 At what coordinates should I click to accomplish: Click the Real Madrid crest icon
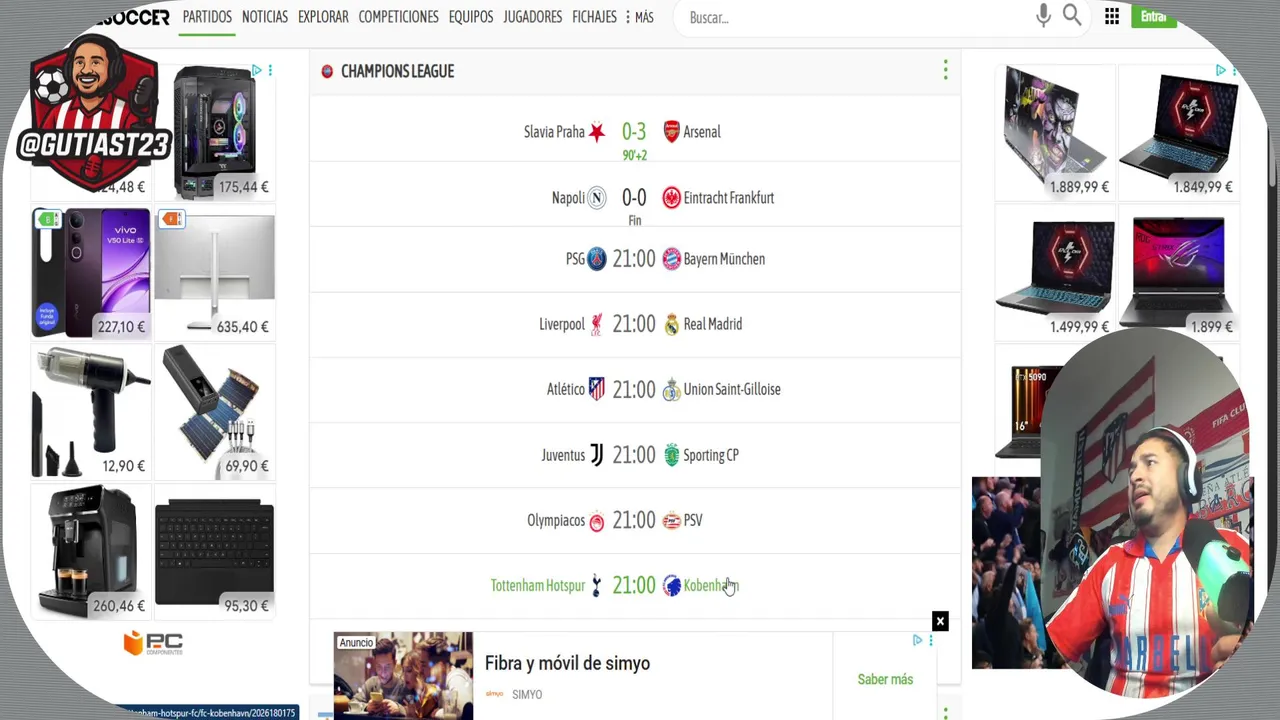[672, 324]
